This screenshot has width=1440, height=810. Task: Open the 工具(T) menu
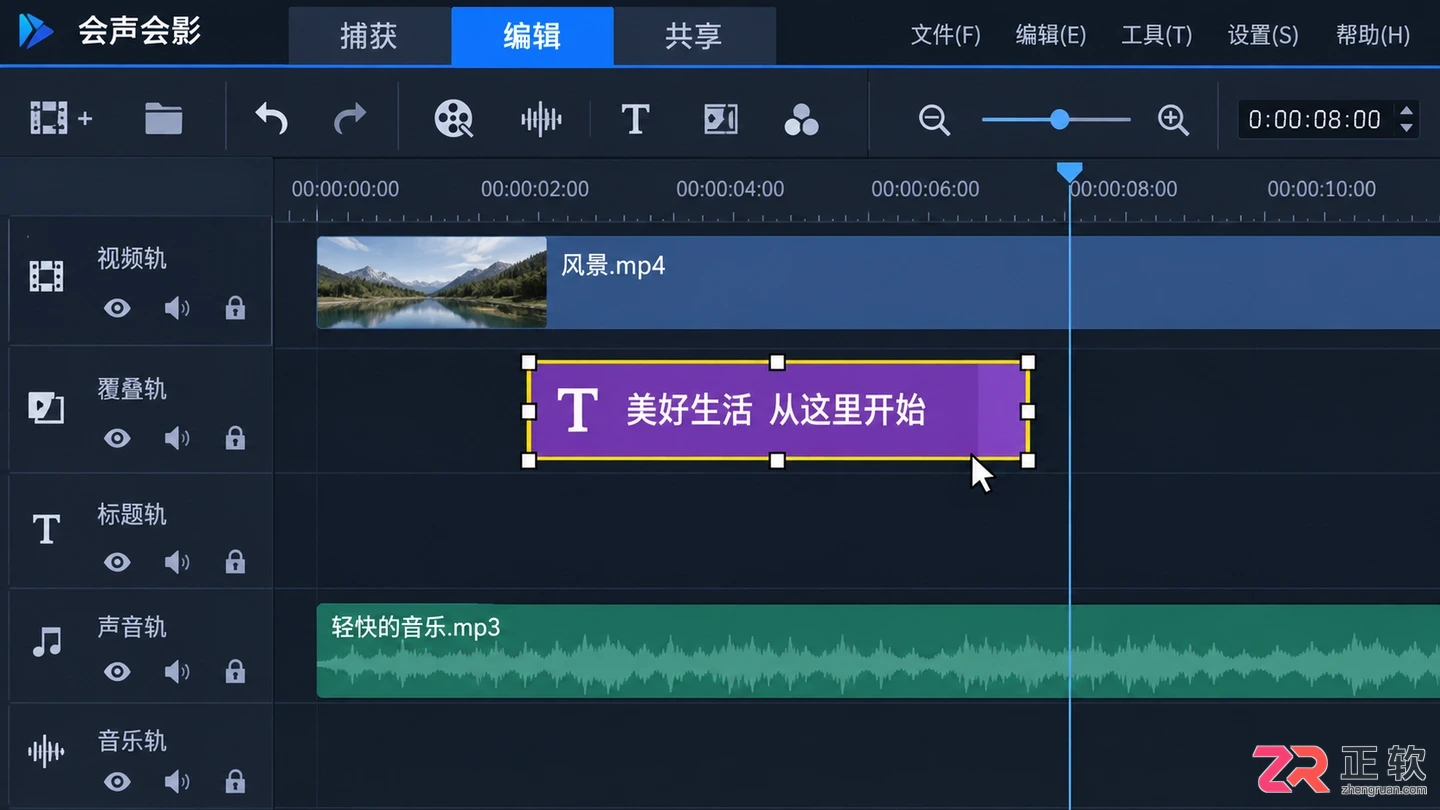click(1156, 35)
